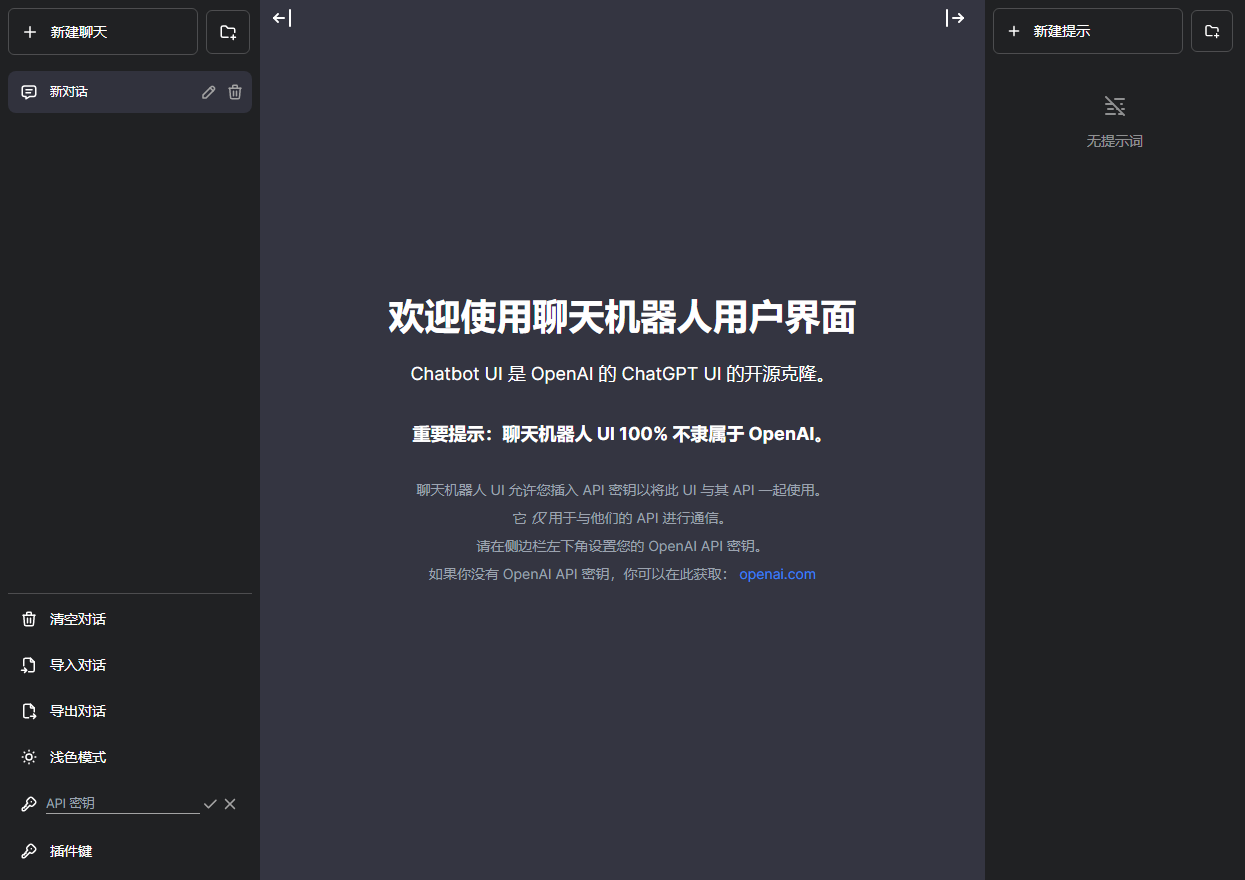Create a new prompt folder on the right
The width and height of the screenshot is (1245, 880).
[x=1211, y=31]
